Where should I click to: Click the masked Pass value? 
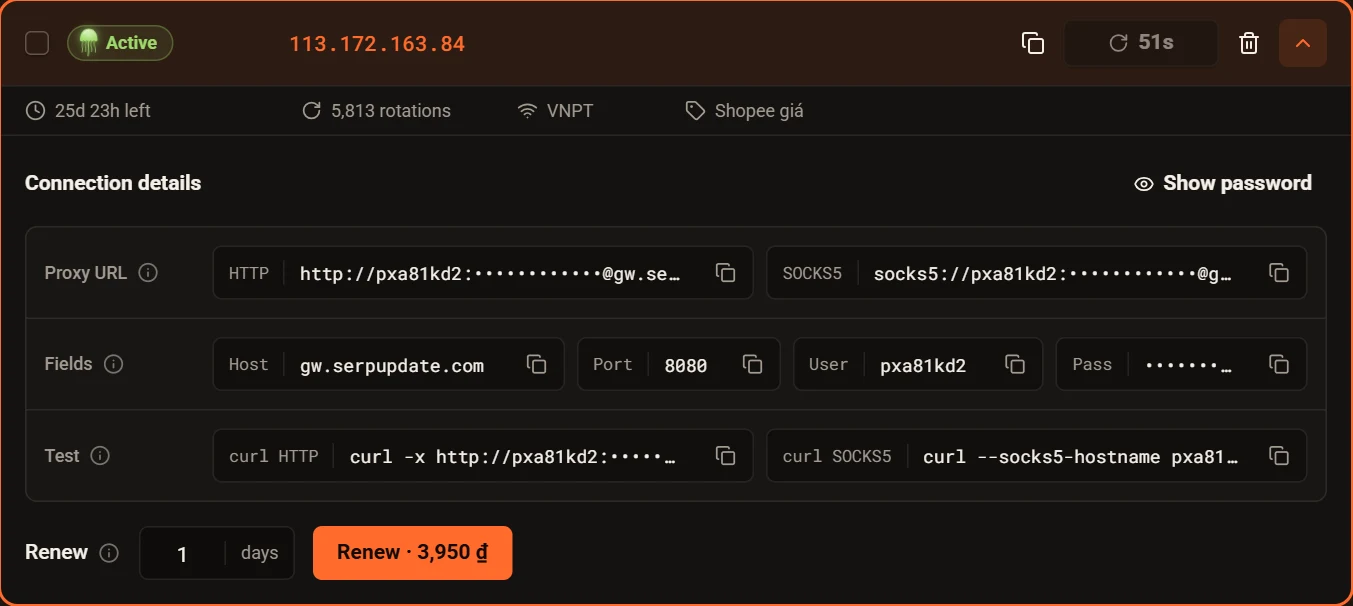1189,366
